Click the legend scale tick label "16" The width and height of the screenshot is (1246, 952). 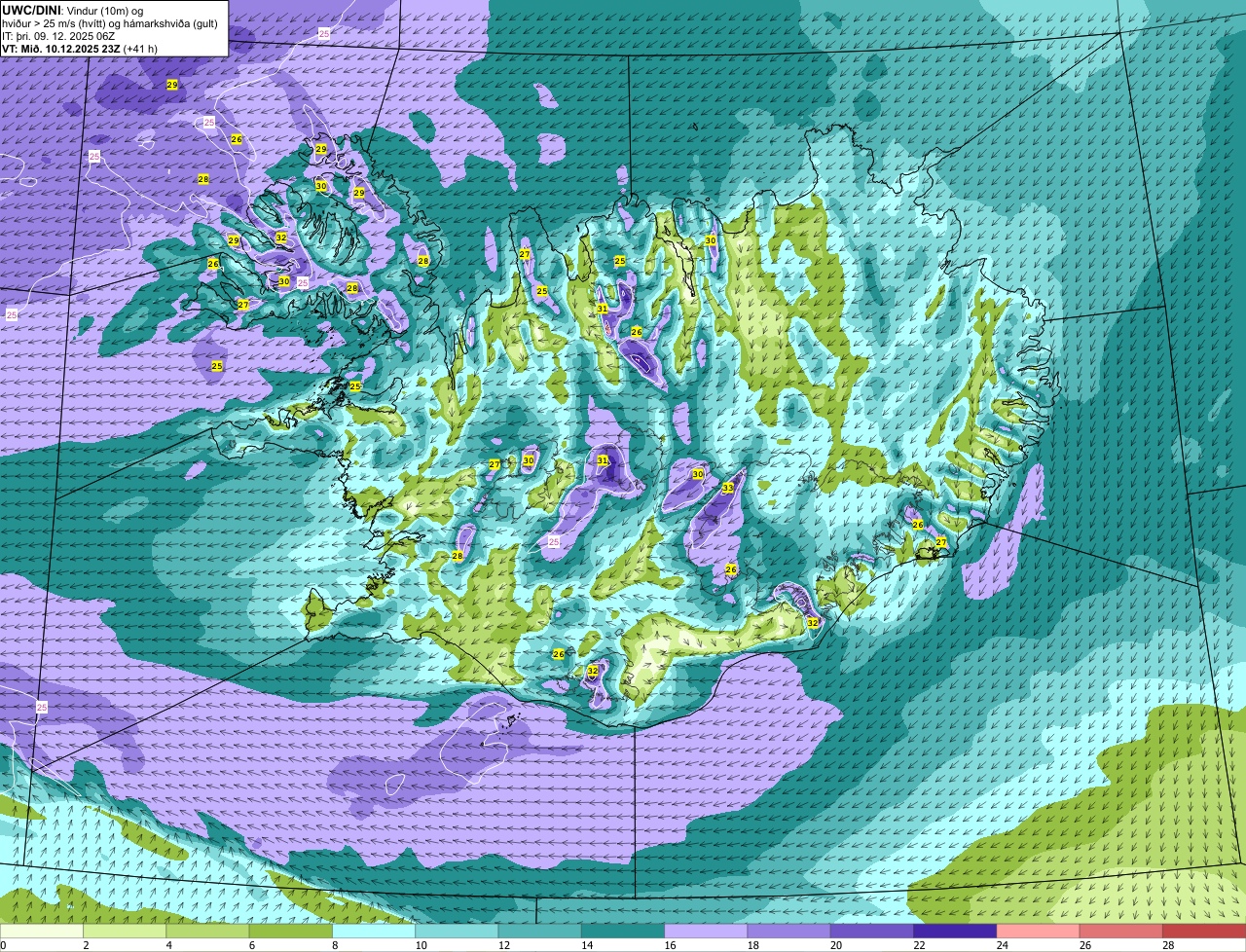669,944
